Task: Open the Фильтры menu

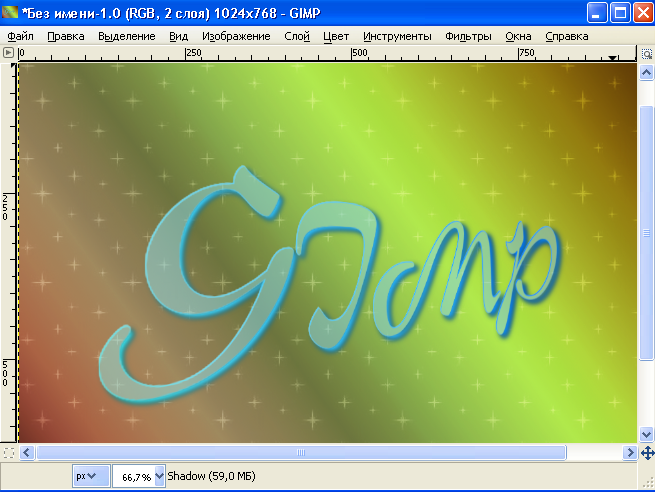Action: (468, 36)
